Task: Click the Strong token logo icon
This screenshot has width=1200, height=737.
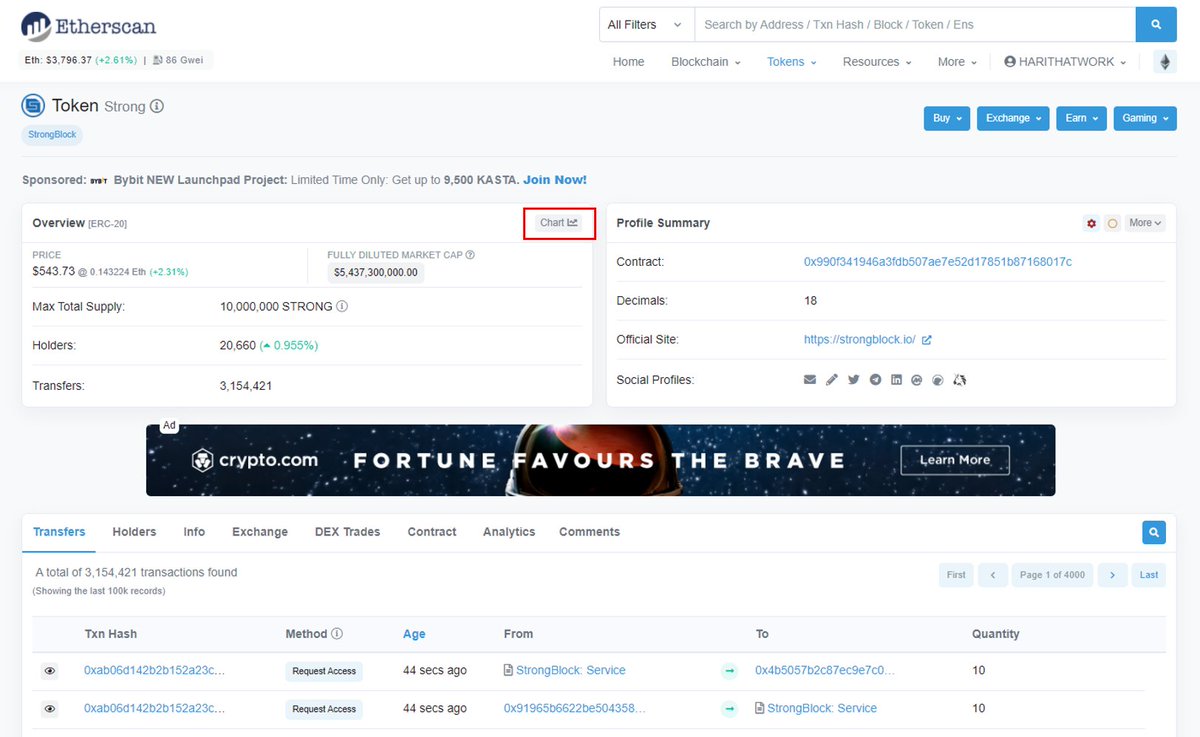Action: point(34,105)
